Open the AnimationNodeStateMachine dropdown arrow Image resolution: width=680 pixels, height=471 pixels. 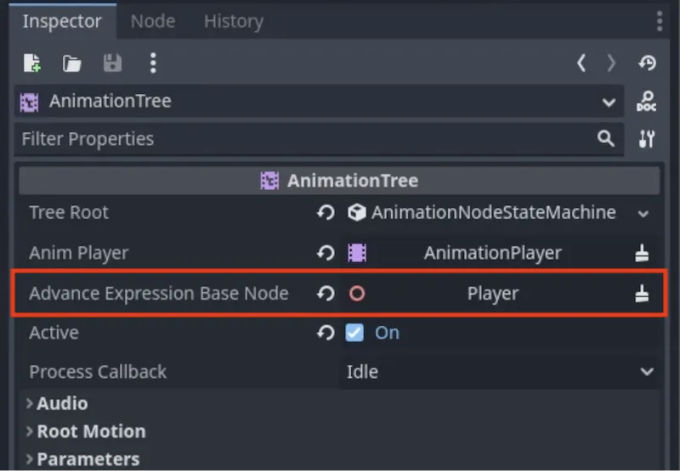pyautogui.click(x=644, y=213)
